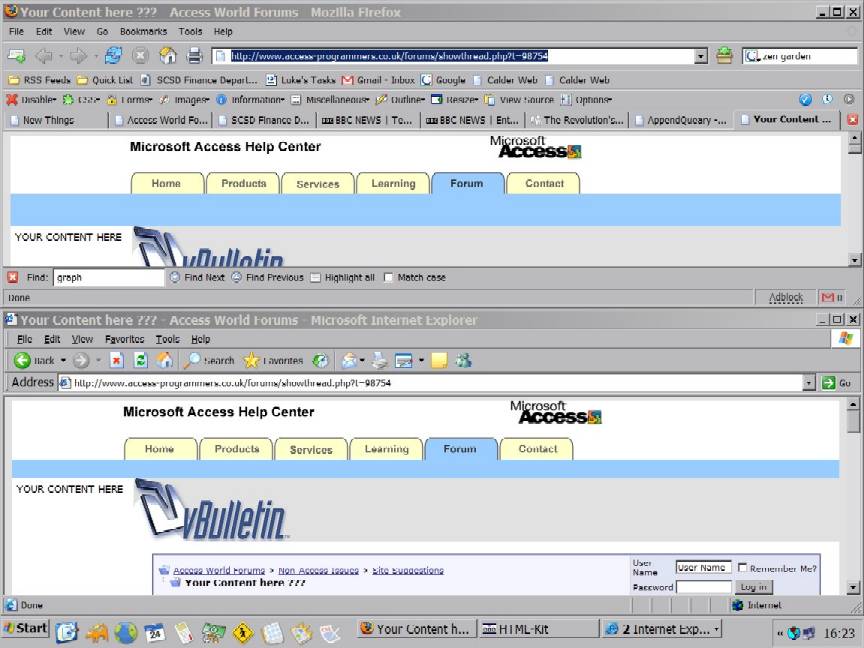Click View Source in developer toolbar

[520, 100]
